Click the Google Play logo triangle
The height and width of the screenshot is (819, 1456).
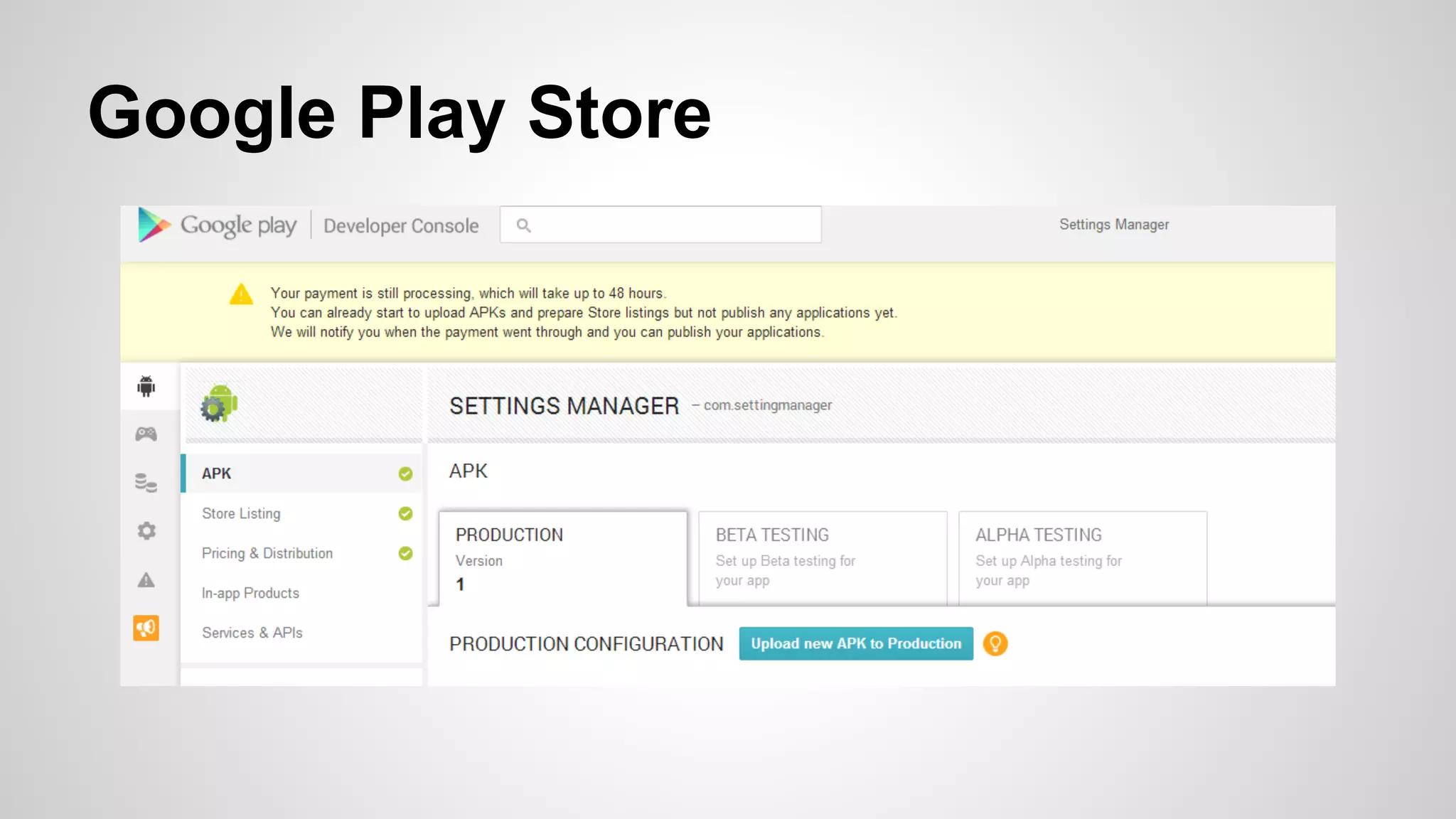(154, 225)
